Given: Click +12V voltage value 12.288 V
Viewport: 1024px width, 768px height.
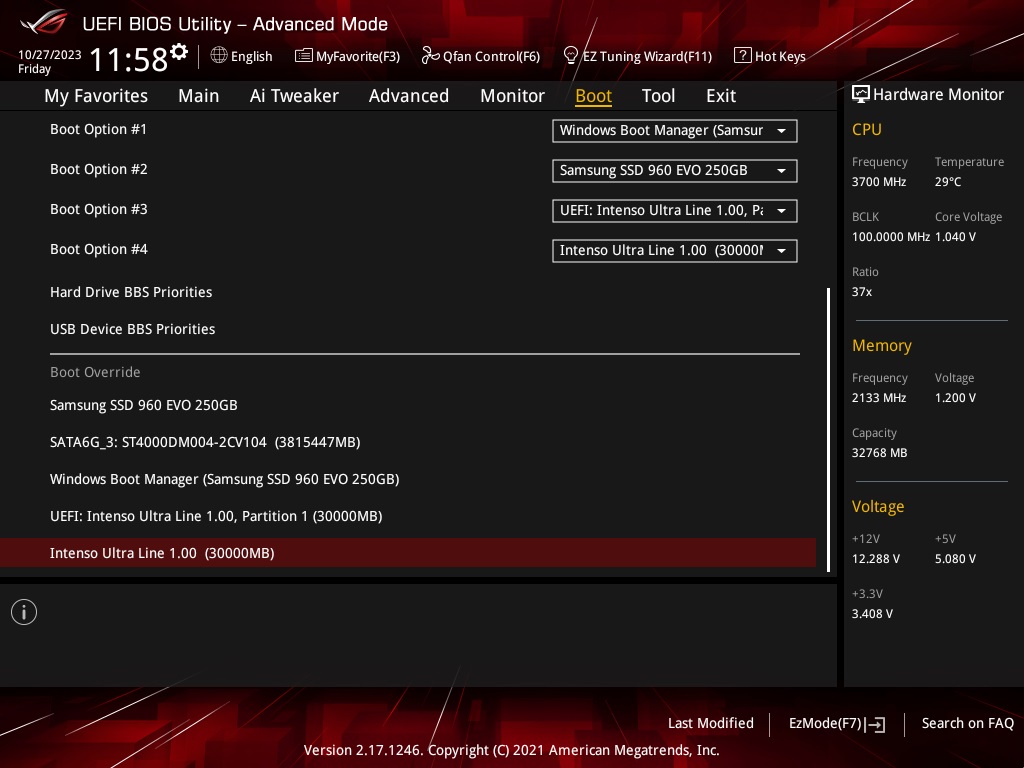Looking at the screenshot, I should coord(876,558).
